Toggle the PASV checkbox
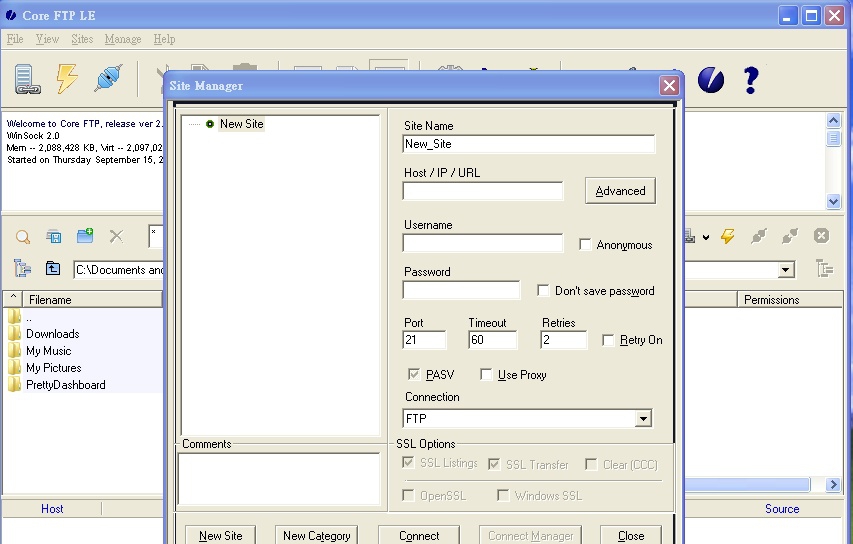Viewport: 853px width, 544px height. click(414, 374)
